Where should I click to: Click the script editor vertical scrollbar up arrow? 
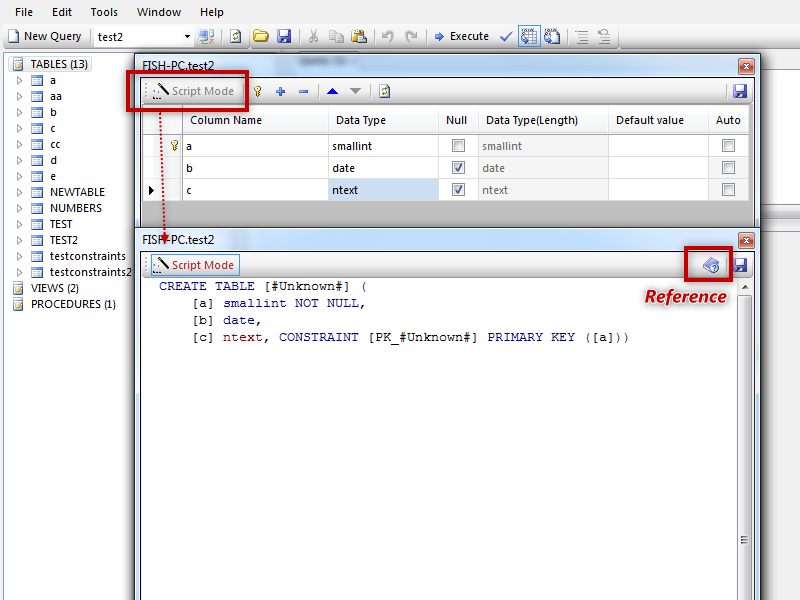click(745, 287)
